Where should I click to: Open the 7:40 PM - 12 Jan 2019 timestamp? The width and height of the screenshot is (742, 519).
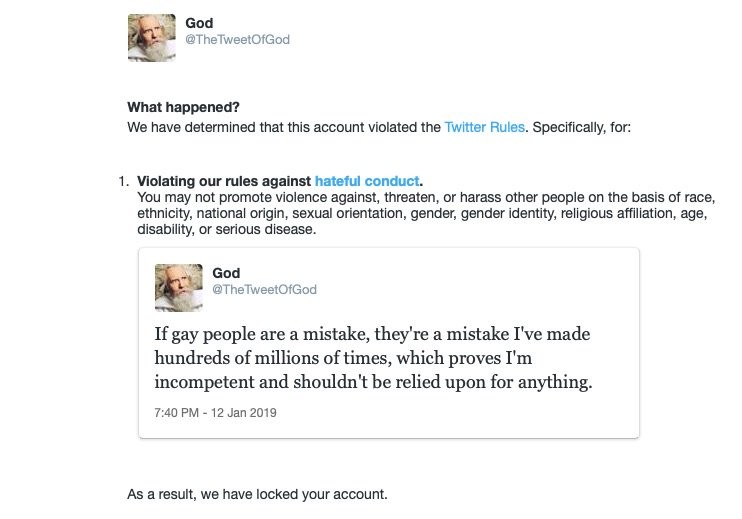click(215, 412)
